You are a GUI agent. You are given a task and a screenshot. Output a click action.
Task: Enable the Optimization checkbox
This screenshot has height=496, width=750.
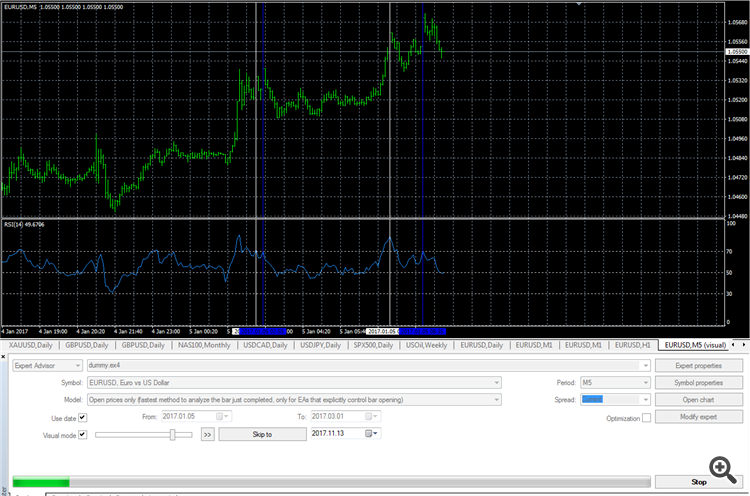click(646, 418)
